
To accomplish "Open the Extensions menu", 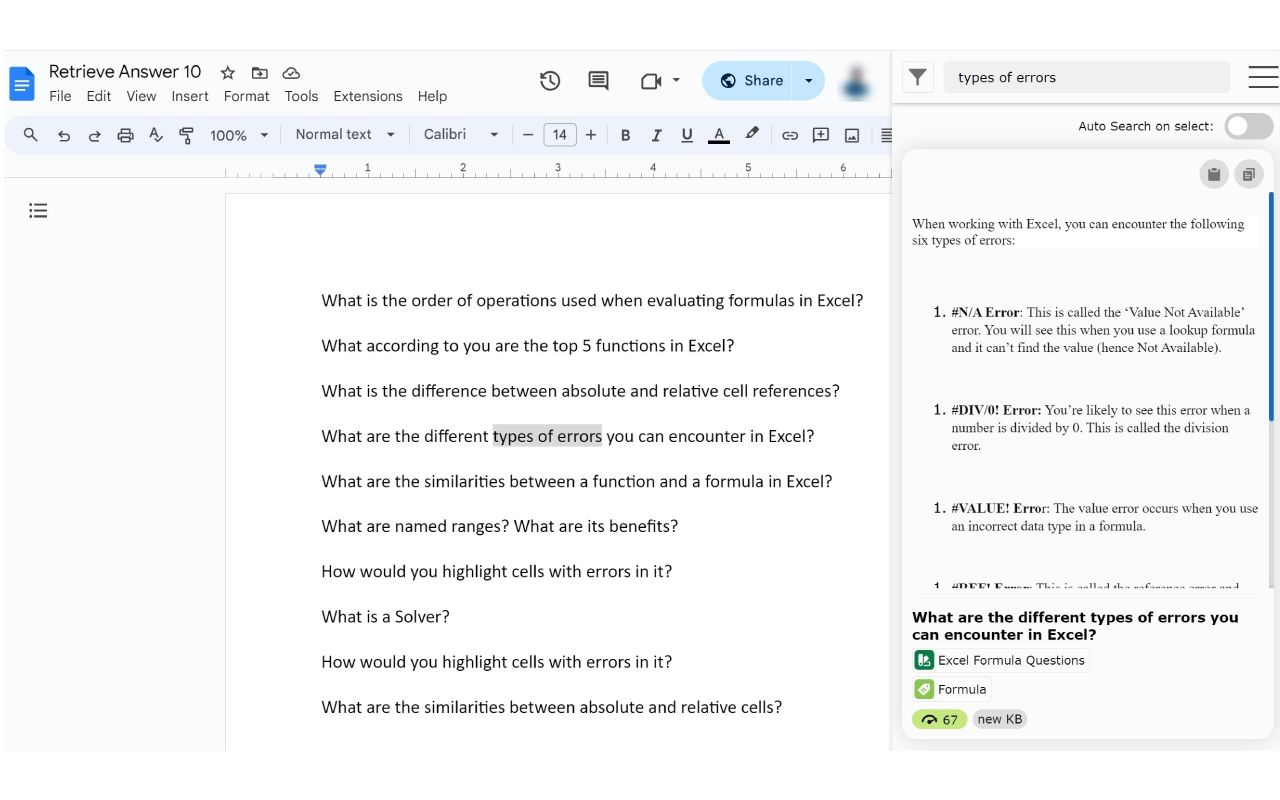I will click(367, 96).
